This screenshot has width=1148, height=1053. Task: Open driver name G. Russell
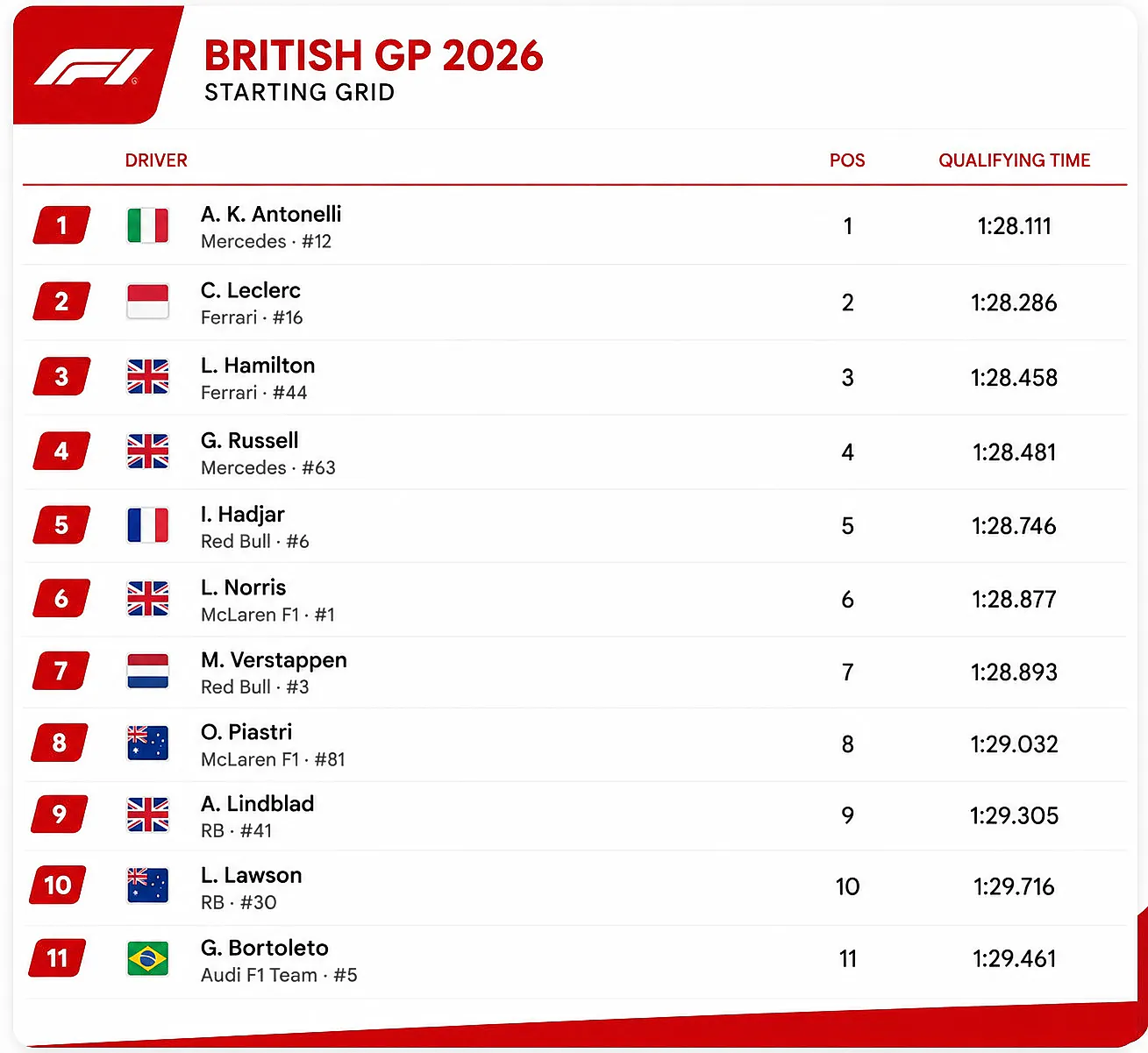coord(250,440)
